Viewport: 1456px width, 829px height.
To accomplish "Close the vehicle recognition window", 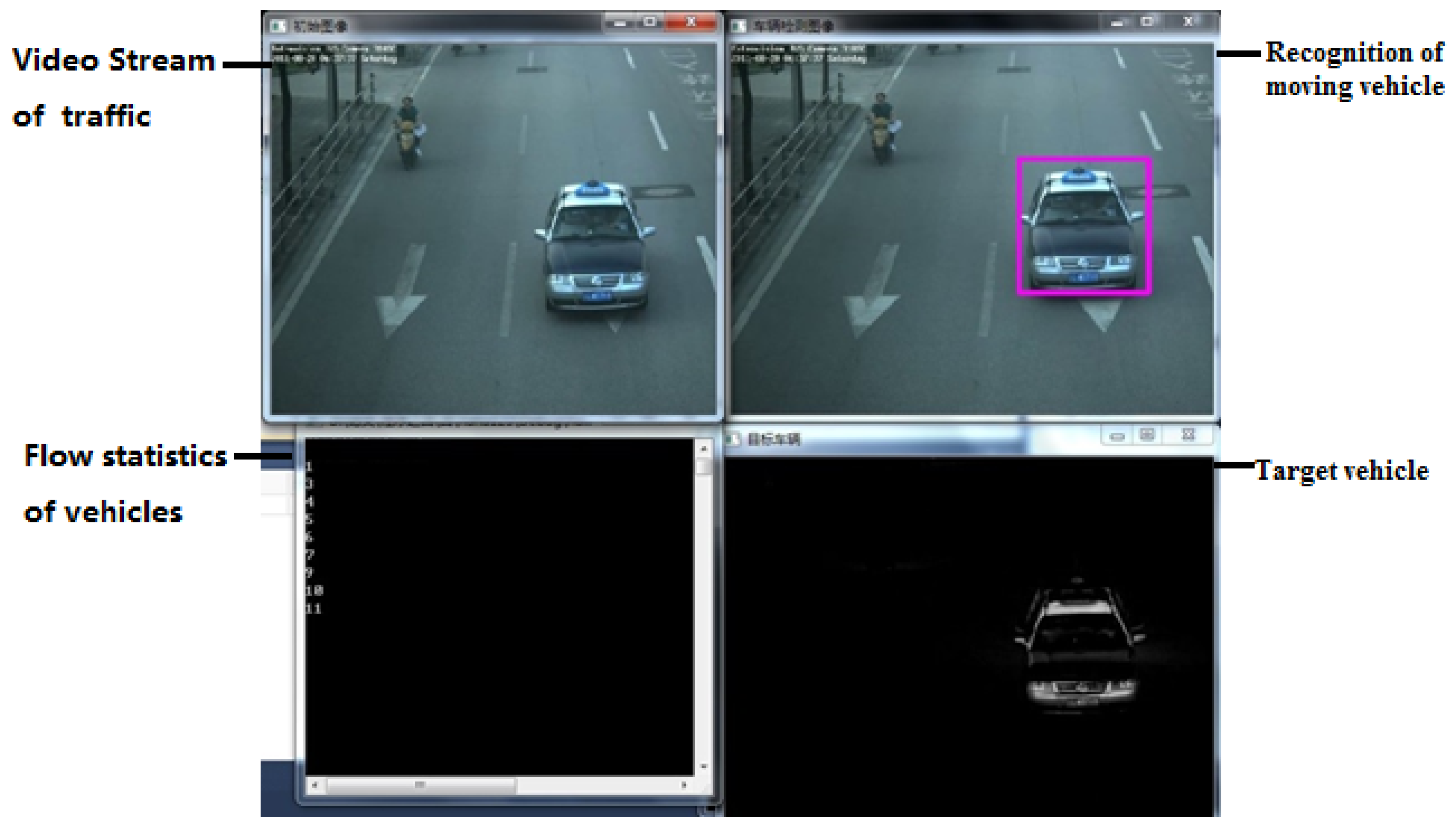I will pos(1189,22).
